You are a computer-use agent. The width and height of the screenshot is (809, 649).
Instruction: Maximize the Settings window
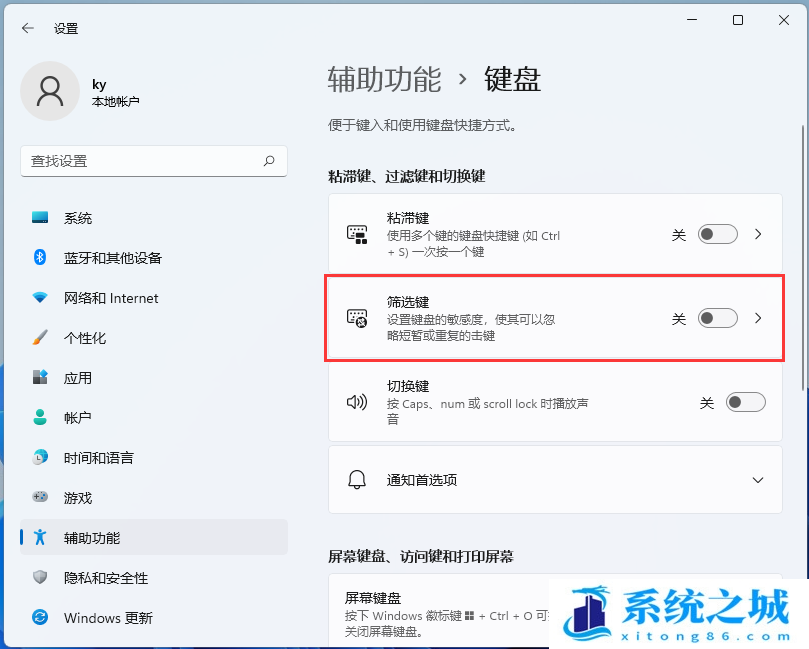[738, 20]
